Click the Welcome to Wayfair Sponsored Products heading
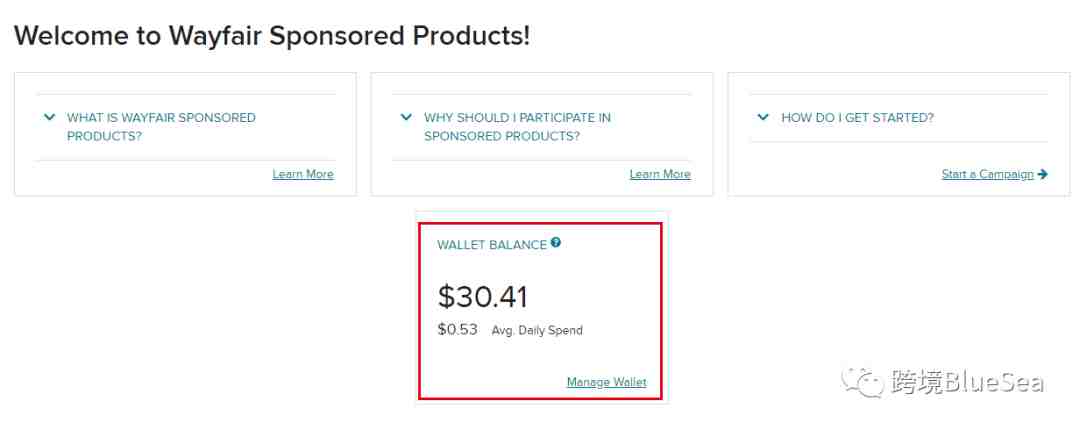1080x430 pixels. 272,35
